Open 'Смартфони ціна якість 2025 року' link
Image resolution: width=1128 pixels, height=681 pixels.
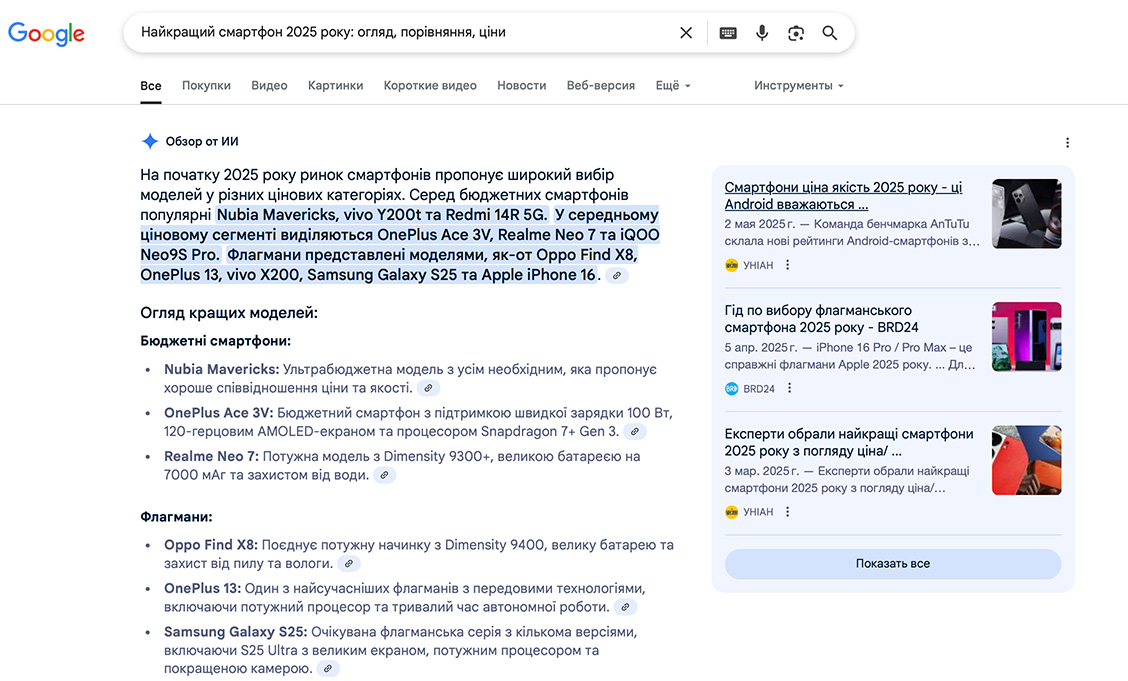pyautogui.click(x=843, y=196)
